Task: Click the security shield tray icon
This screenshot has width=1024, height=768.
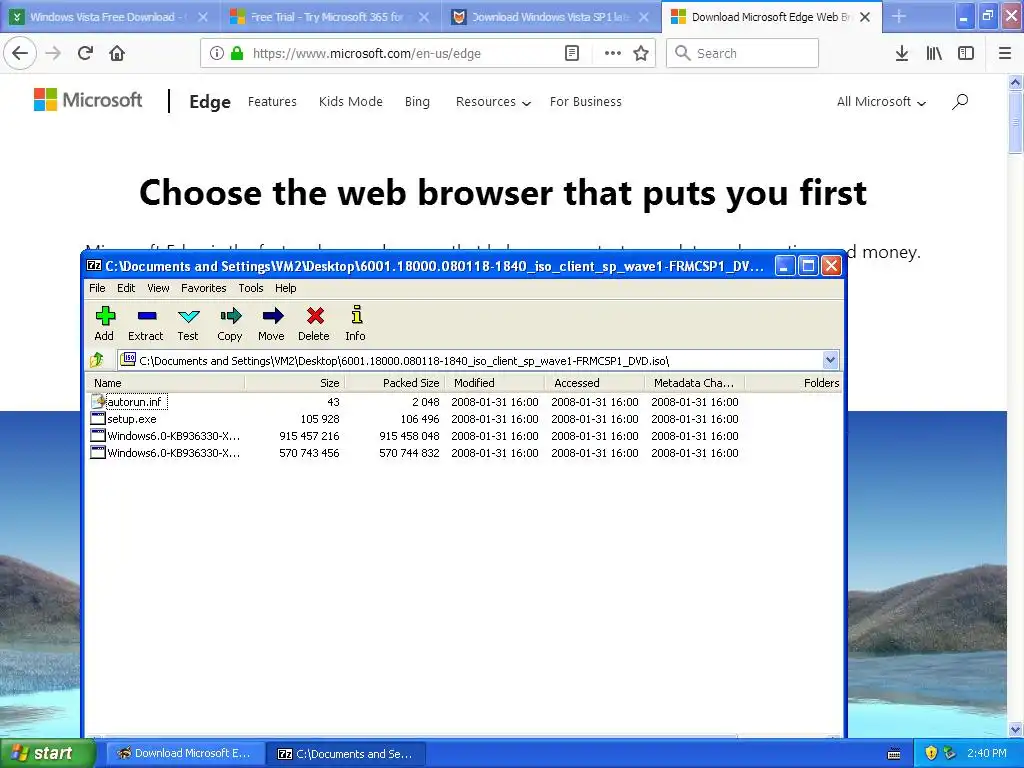Action: point(931,753)
